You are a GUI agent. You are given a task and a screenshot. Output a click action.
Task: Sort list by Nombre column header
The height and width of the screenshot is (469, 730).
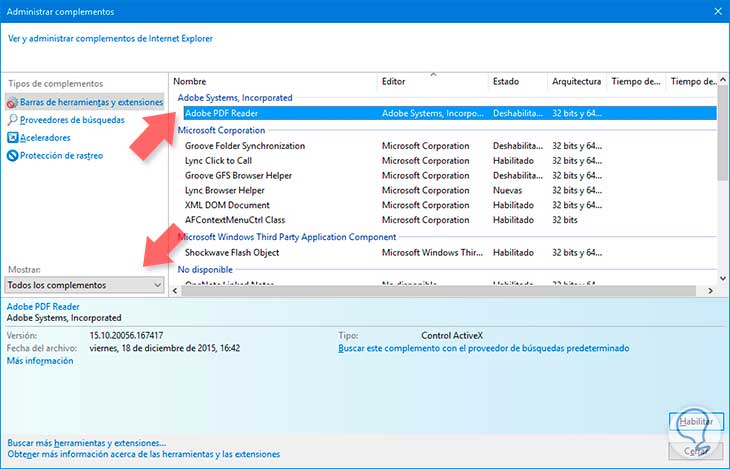coord(189,82)
